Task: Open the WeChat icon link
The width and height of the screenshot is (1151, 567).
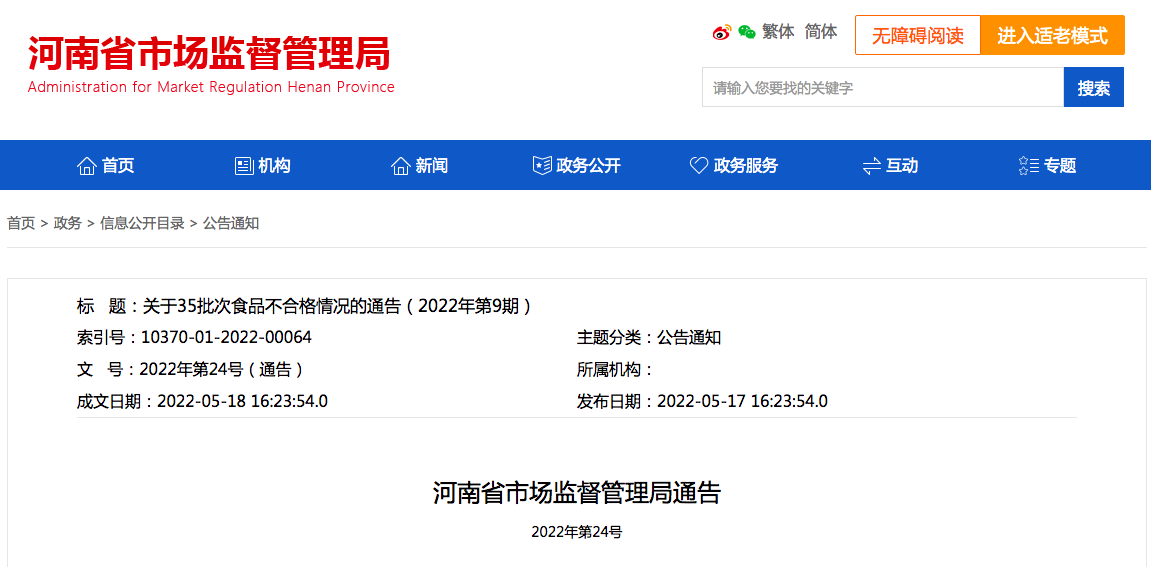Action: coord(747,32)
